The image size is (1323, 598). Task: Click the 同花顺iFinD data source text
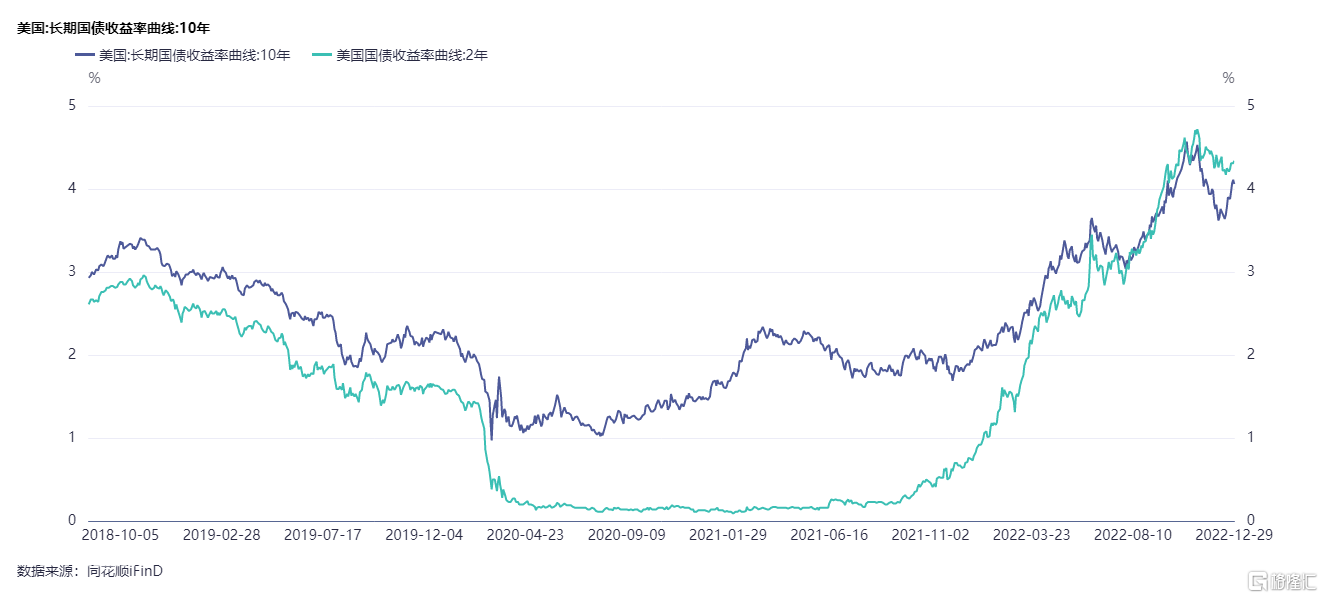click(125, 571)
